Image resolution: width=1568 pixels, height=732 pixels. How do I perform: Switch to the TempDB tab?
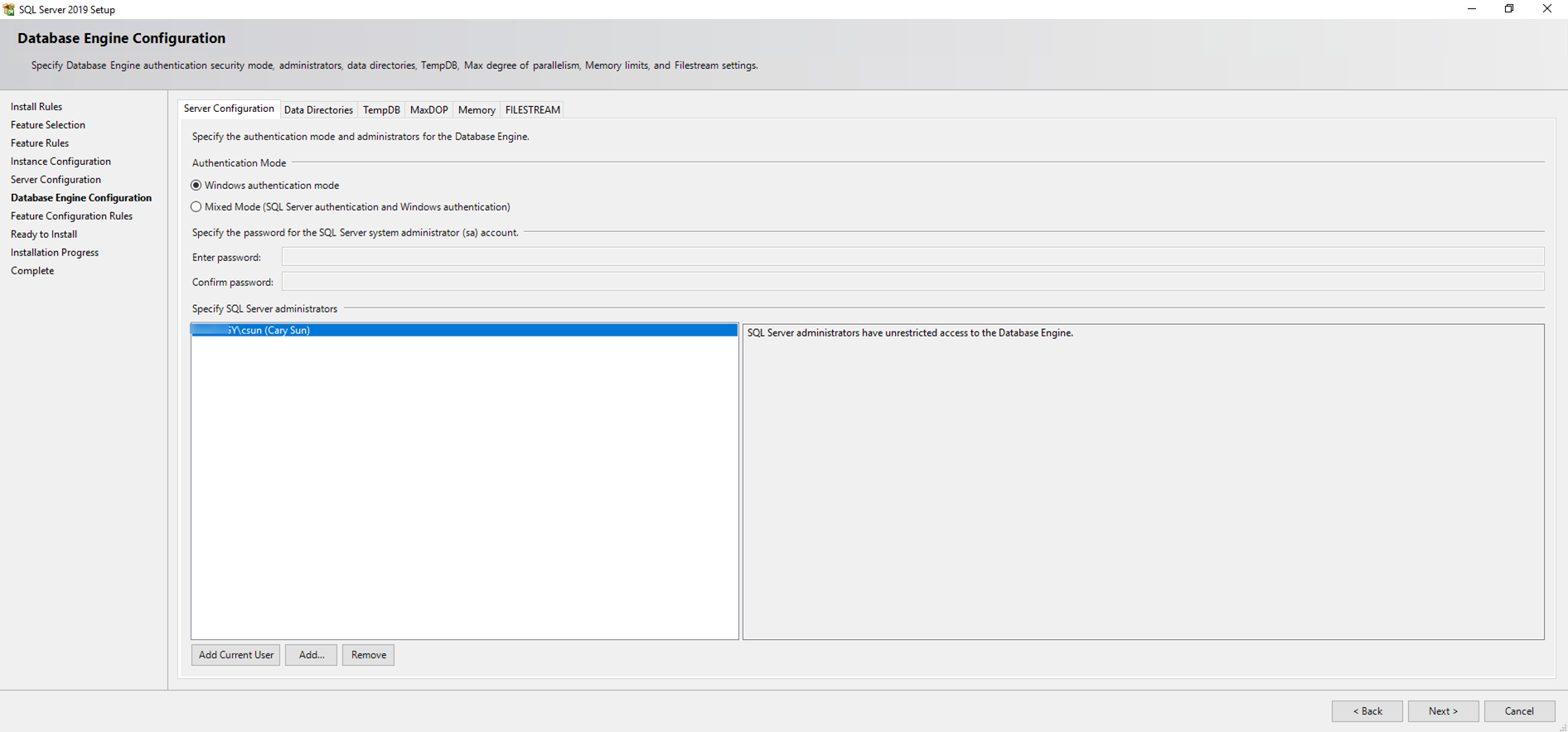click(x=381, y=109)
